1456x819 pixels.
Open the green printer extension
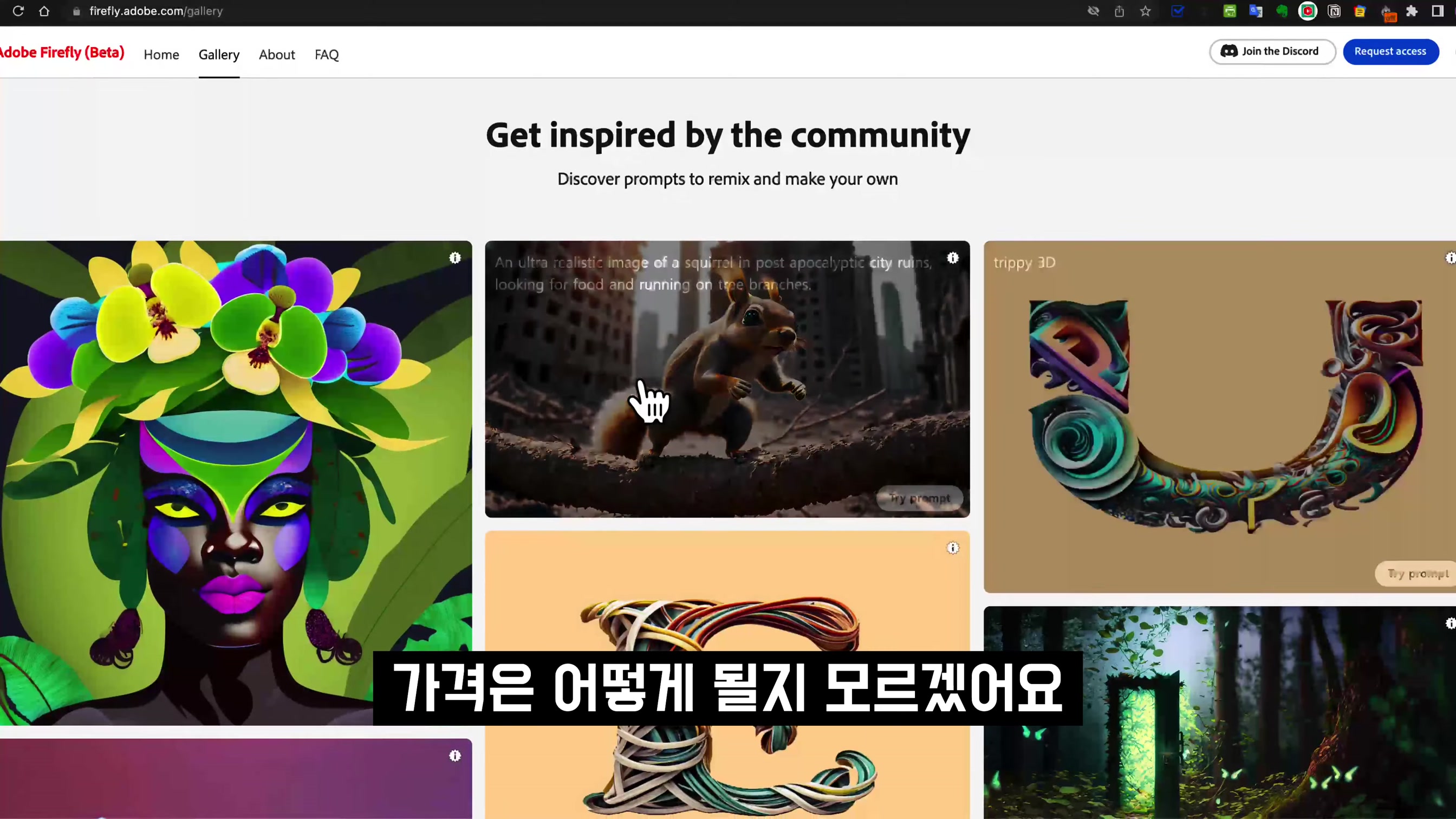click(x=1230, y=11)
